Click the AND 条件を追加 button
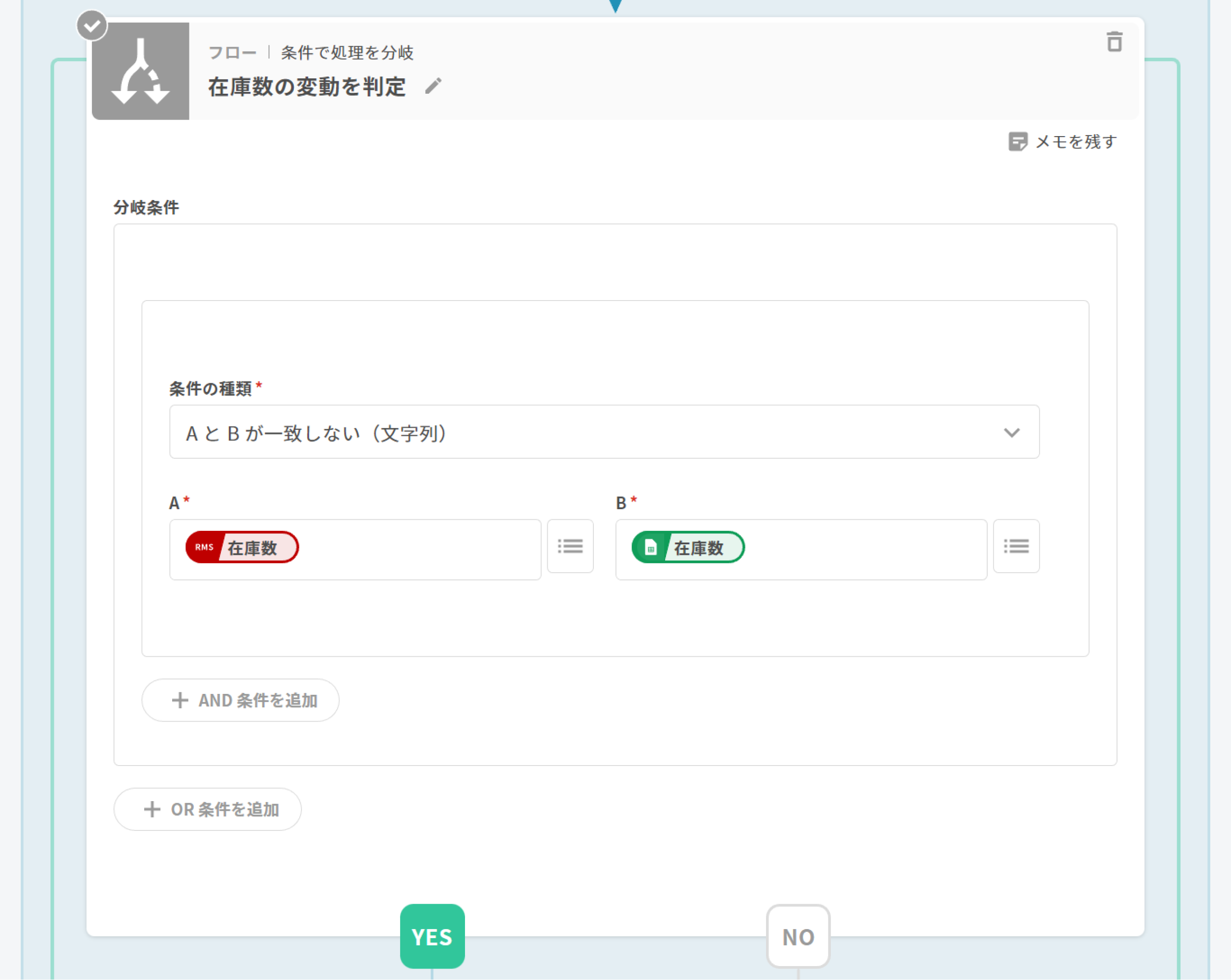 tap(240, 700)
